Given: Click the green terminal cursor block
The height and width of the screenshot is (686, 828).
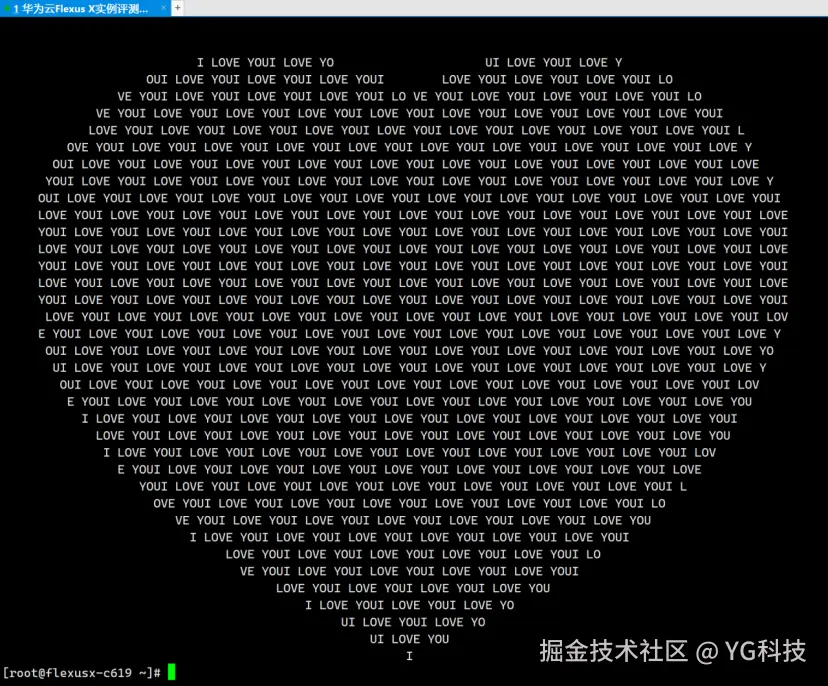Looking at the screenshot, I should pyautogui.click(x=172, y=672).
